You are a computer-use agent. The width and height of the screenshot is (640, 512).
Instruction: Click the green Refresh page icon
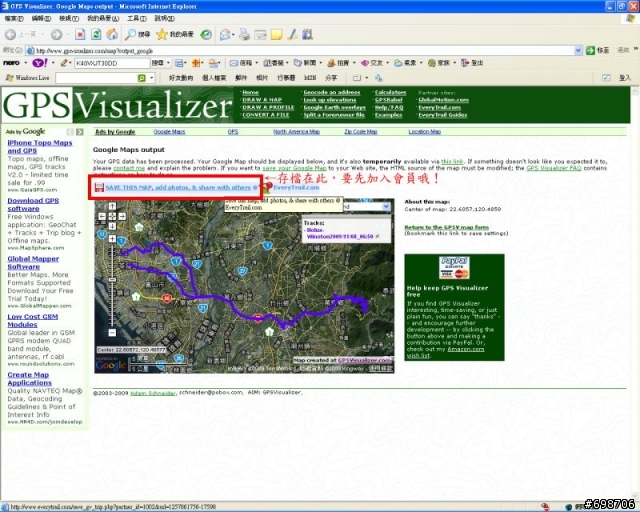click(96, 35)
